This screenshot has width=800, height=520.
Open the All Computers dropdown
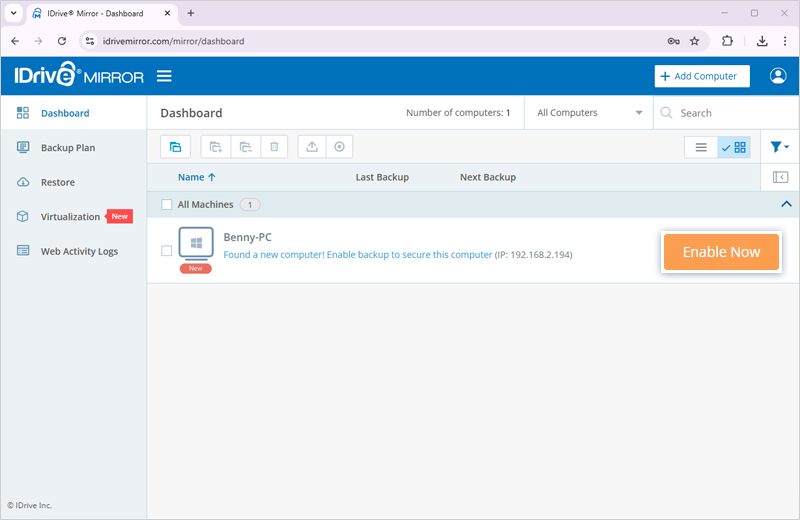pyautogui.click(x=589, y=113)
